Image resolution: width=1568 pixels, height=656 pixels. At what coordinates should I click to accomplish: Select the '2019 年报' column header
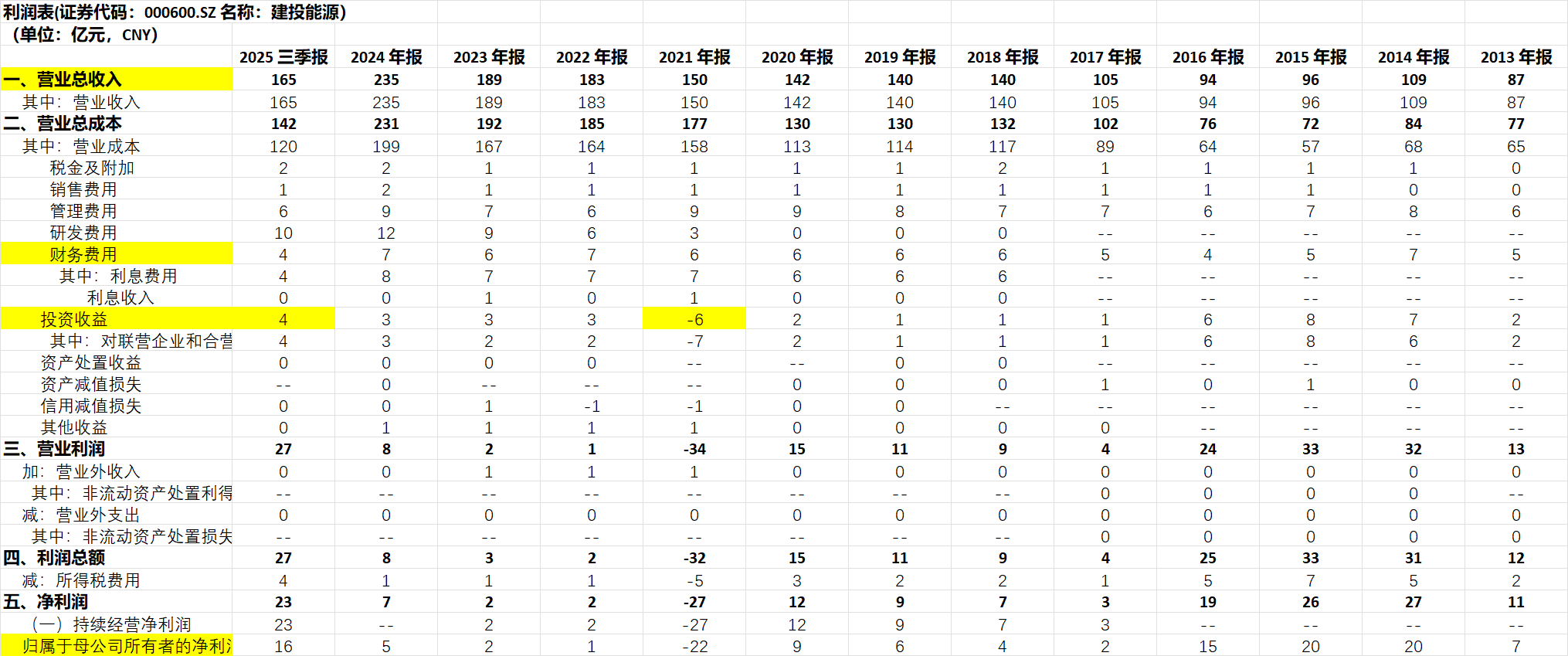pos(900,57)
